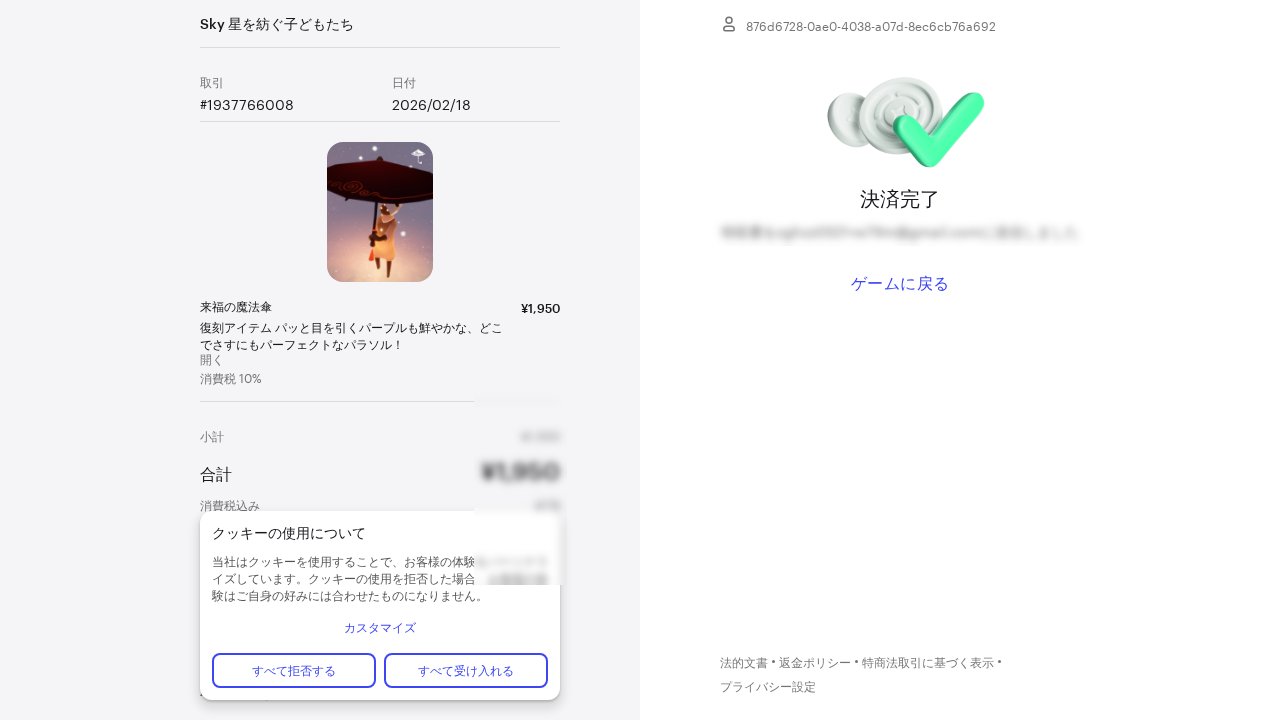Click the green checkmark payment success icon
1280x720 pixels.
pos(905,121)
